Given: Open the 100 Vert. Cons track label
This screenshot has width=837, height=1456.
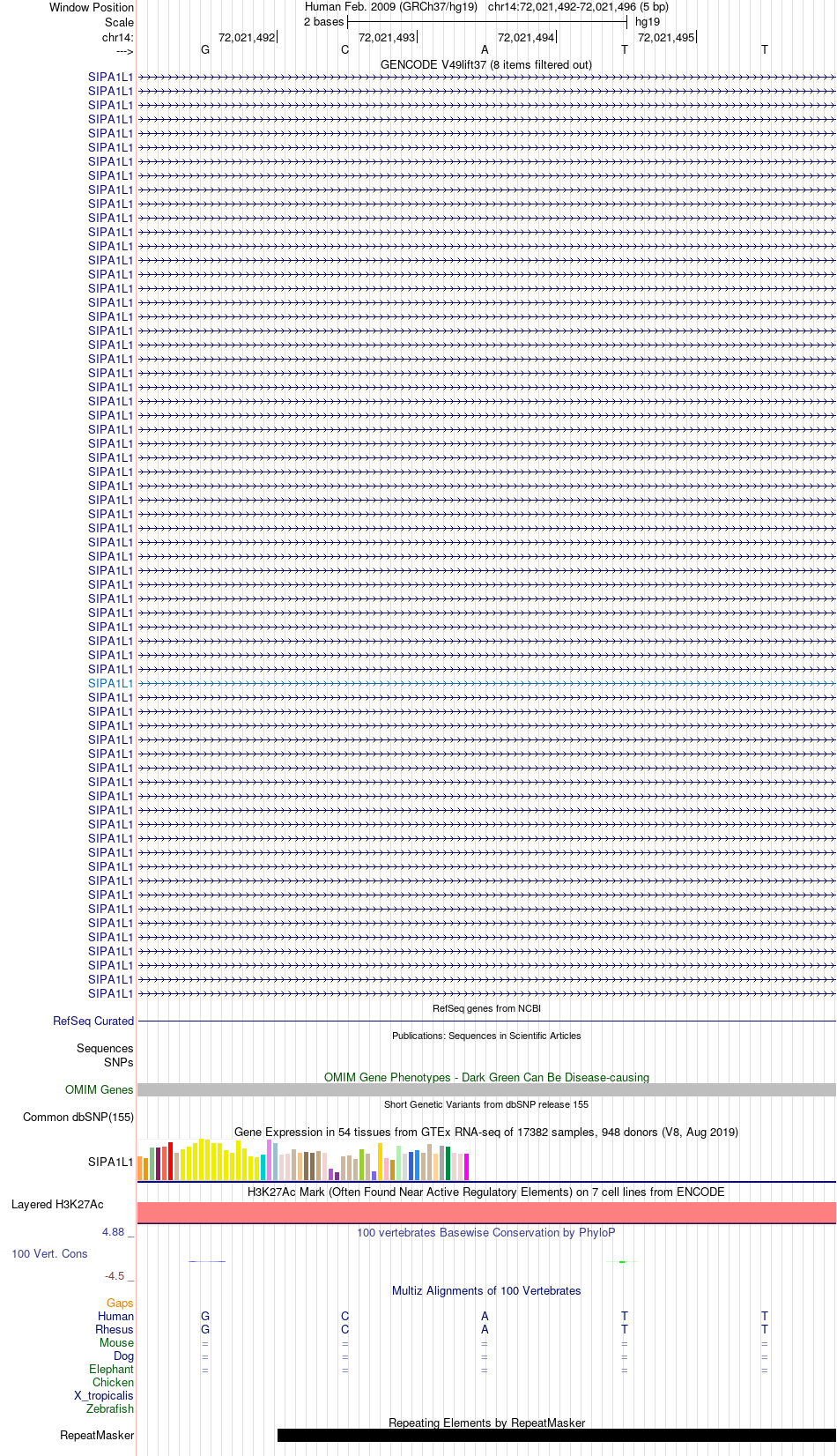Looking at the screenshot, I should (49, 1253).
